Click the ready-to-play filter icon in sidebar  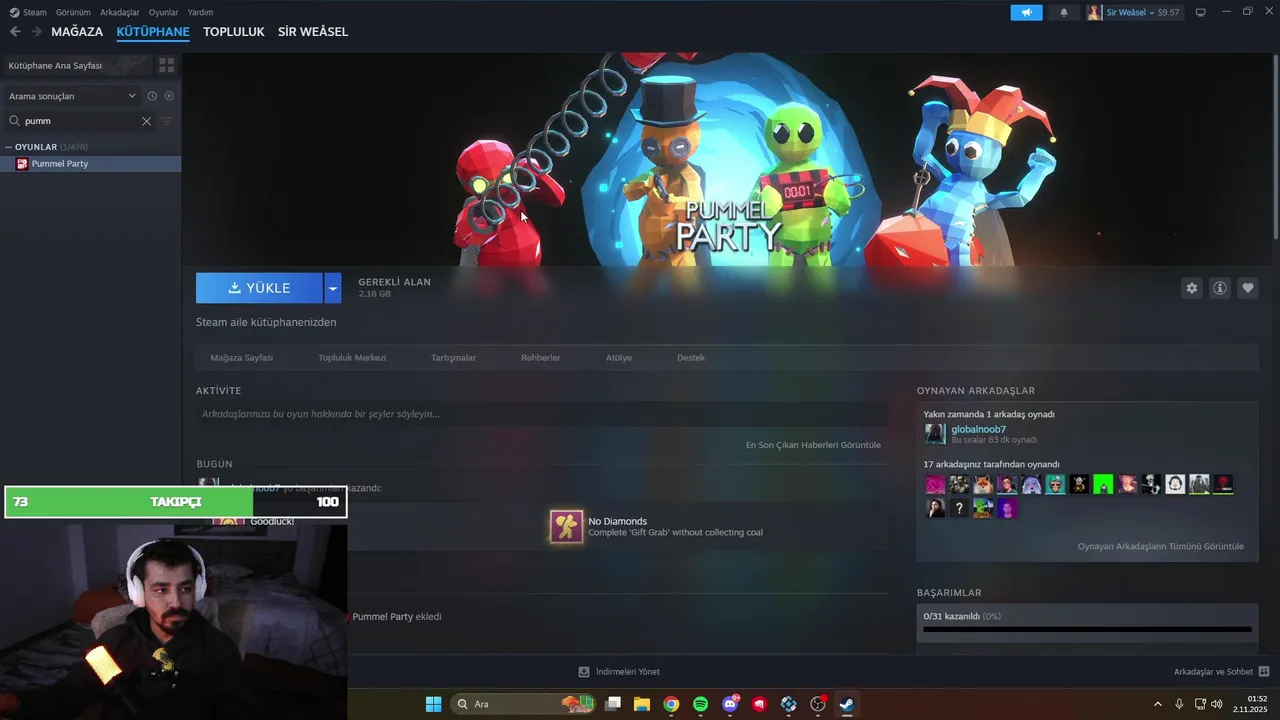point(169,96)
